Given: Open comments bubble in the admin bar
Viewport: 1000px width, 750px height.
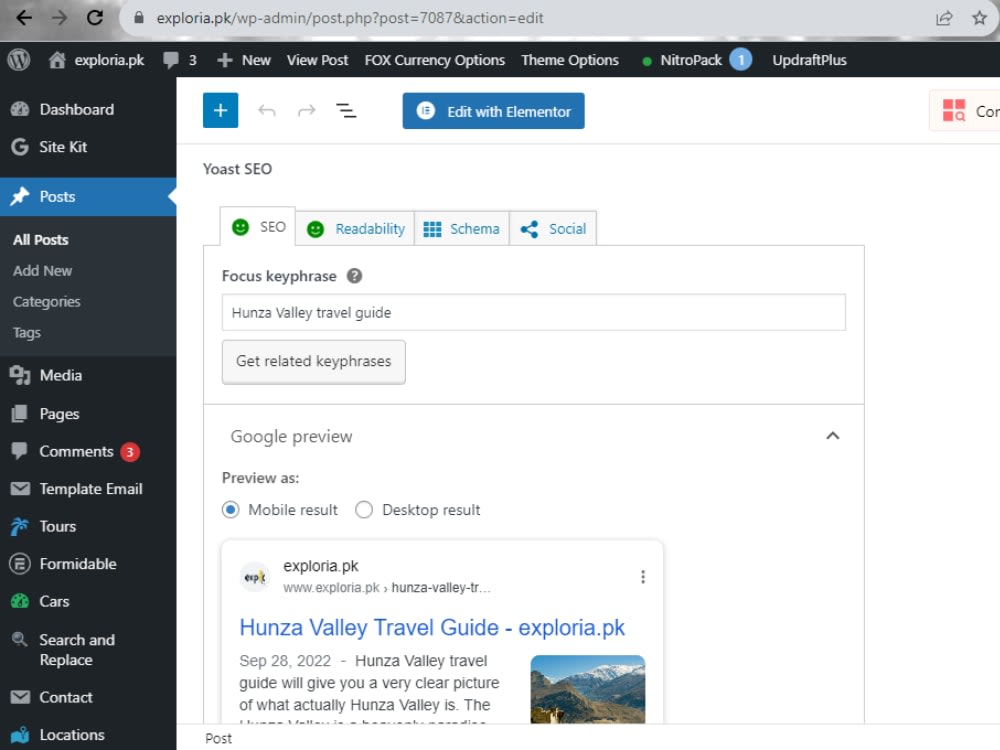Looking at the screenshot, I should click(170, 60).
